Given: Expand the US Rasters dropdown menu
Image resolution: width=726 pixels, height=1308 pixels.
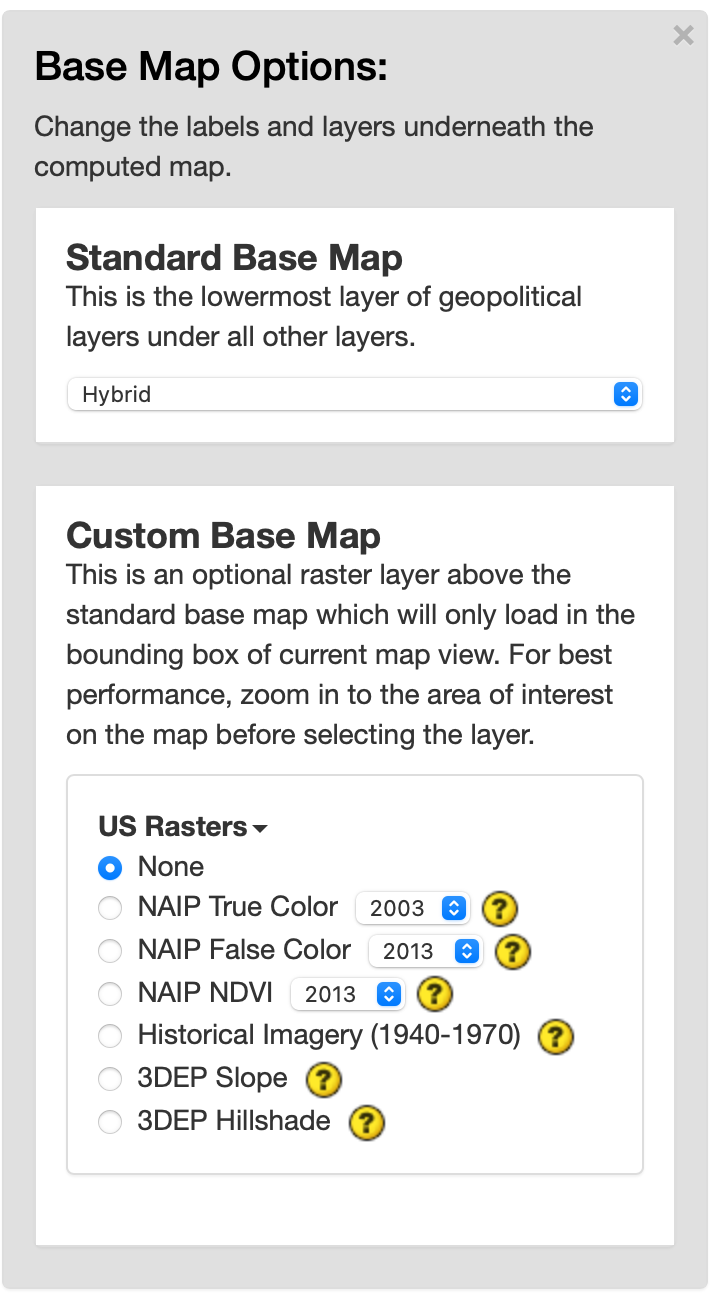Looking at the screenshot, I should click(183, 827).
